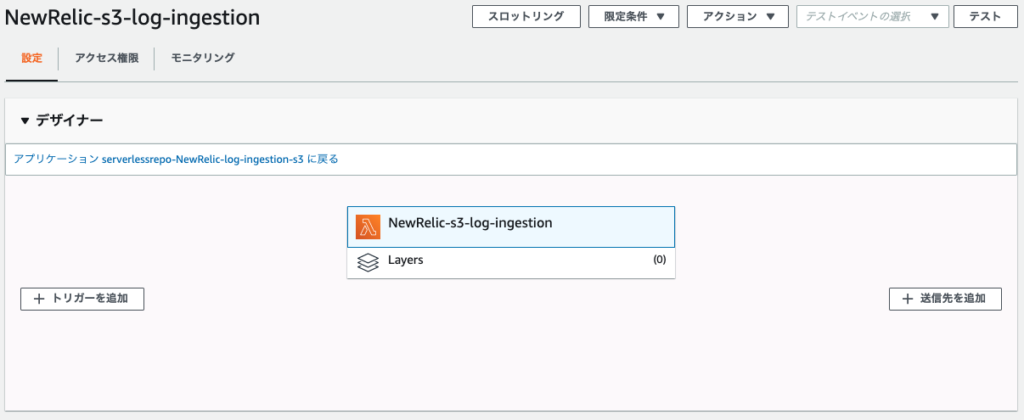Switch to the モニタリング tab

(x=202, y=58)
